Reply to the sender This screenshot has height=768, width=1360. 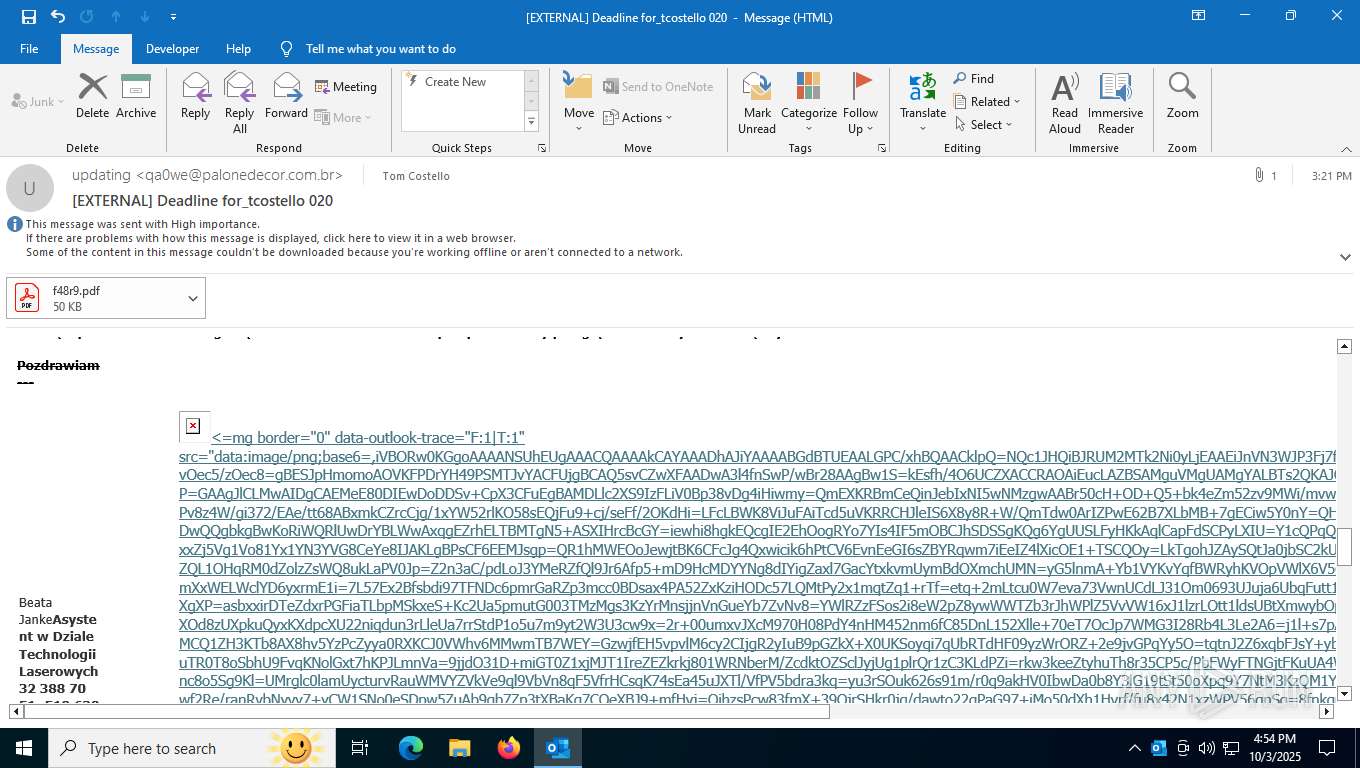click(x=195, y=96)
